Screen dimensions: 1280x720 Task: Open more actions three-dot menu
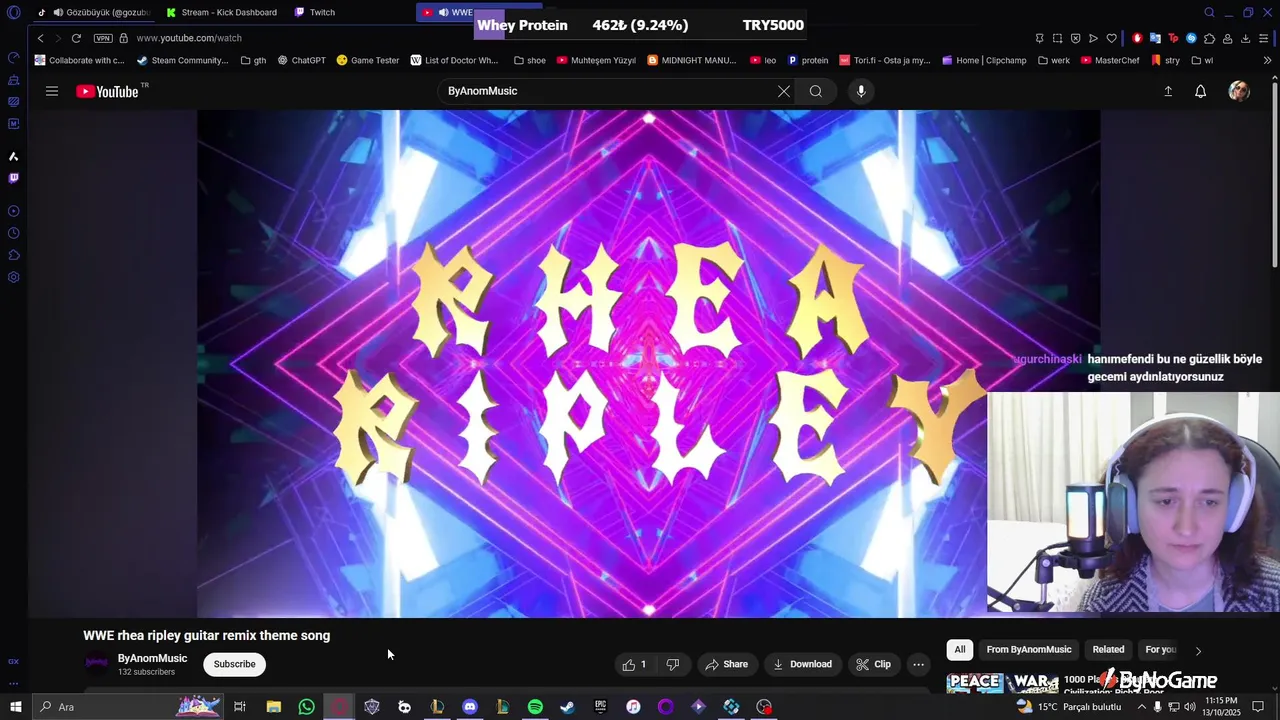[x=918, y=664]
